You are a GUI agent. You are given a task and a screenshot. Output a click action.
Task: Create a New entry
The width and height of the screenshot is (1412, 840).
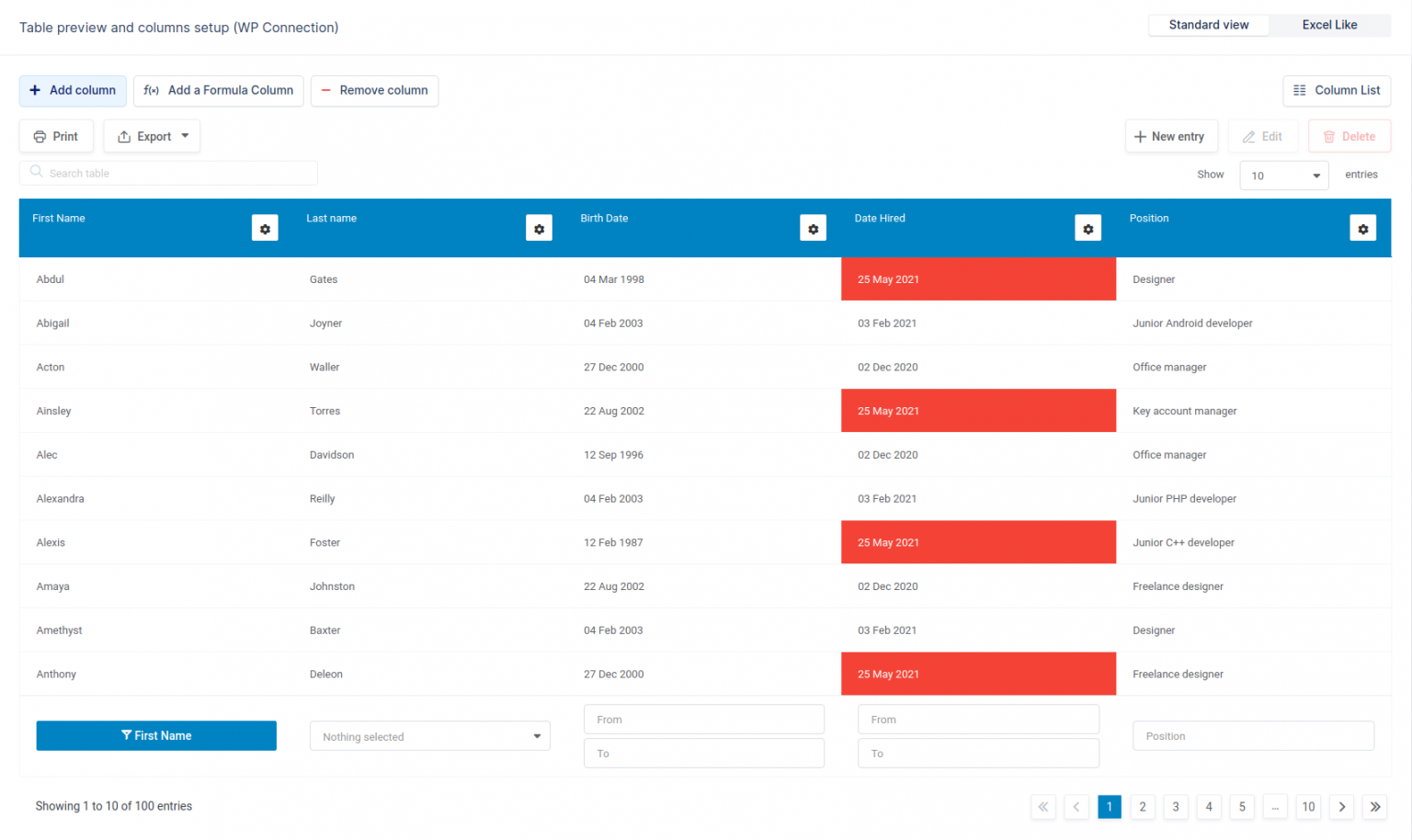coord(1171,135)
